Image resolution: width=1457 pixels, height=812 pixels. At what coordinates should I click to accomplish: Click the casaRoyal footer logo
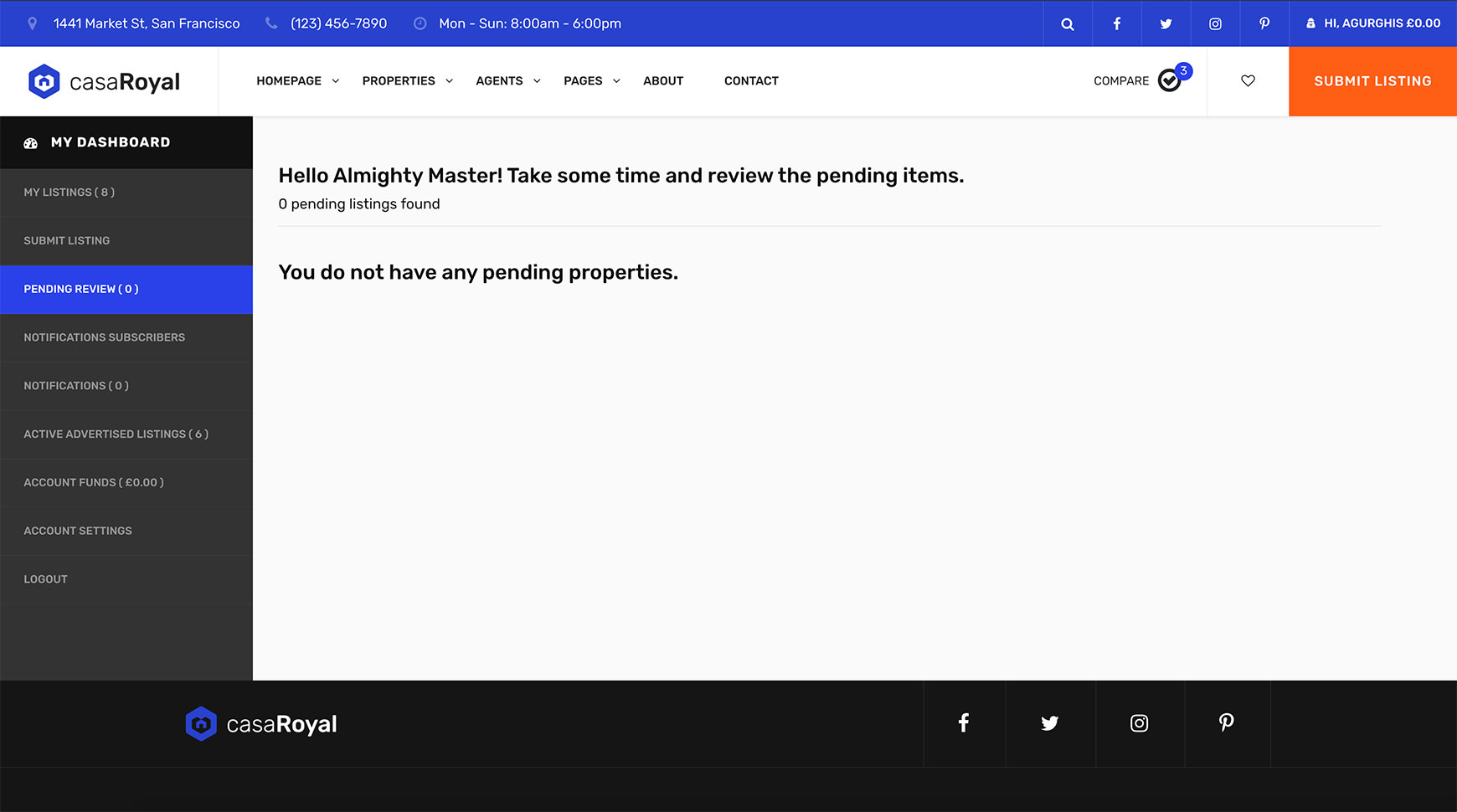pyautogui.click(x=261, y=724)
